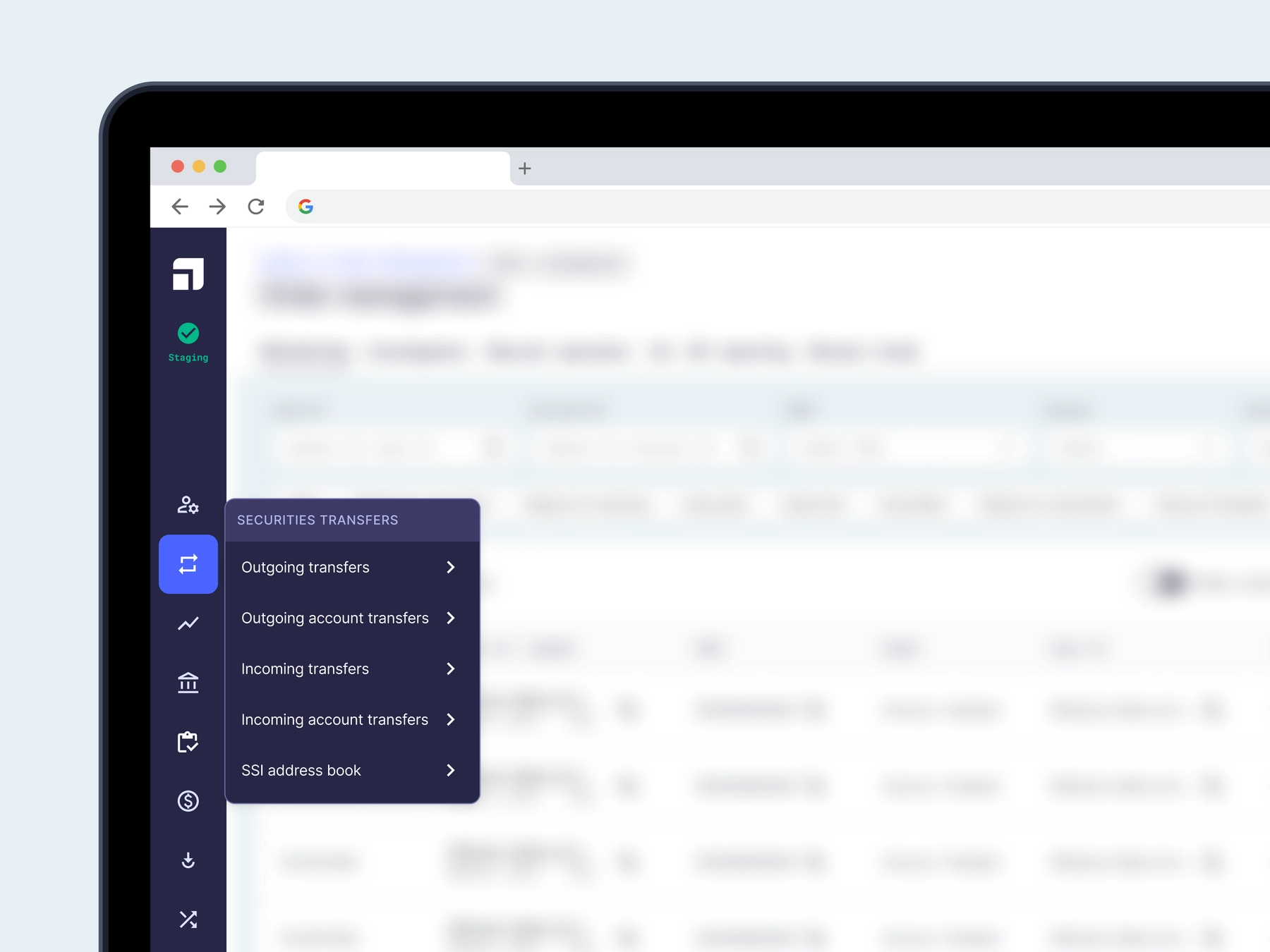Click the Staging label in sidebar
Image resolution: width=1270 pixels, height=952 pixels.
(x=188, y=358)
